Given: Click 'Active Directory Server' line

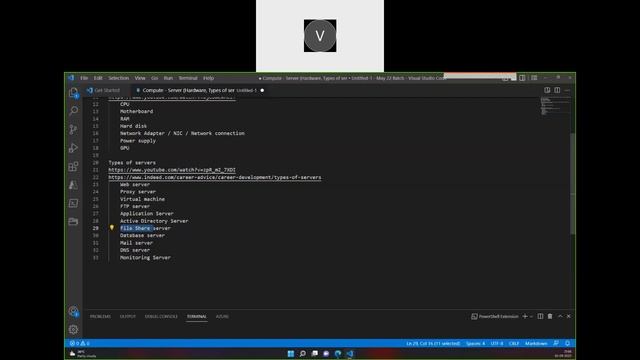Looking at the screenshot, I should 154,221.
